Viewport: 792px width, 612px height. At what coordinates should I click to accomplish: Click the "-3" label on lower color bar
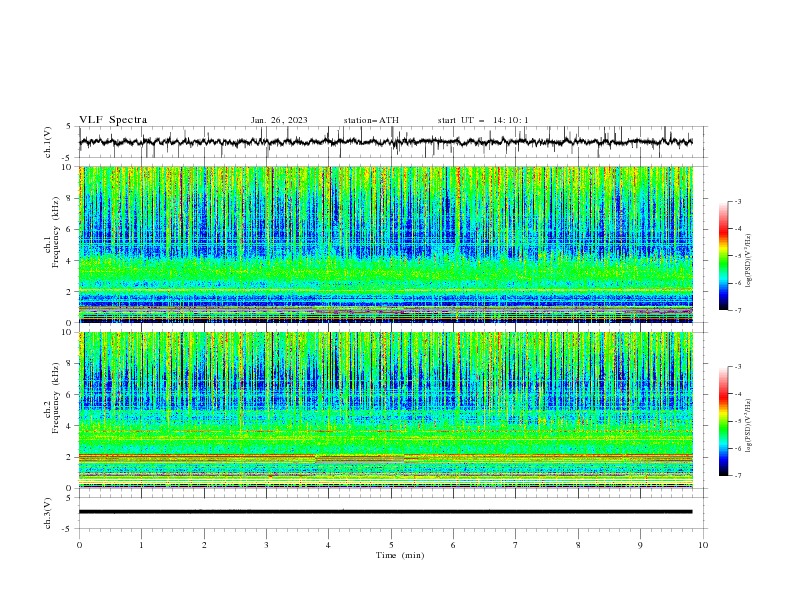(x=738, y=367)
